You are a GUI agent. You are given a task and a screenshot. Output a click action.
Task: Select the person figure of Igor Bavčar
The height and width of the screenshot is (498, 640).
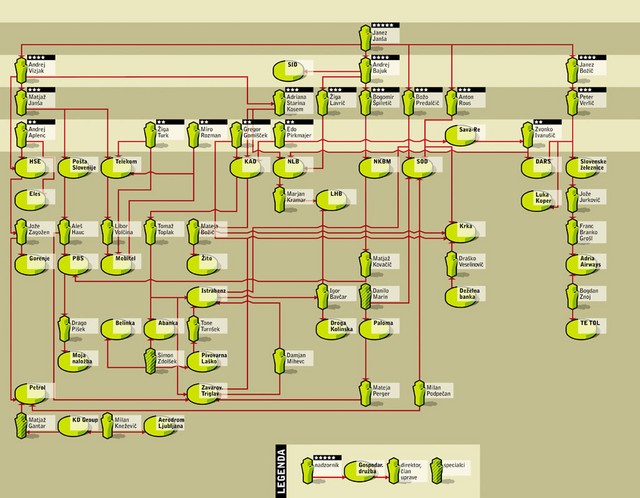tap(322, 296)
